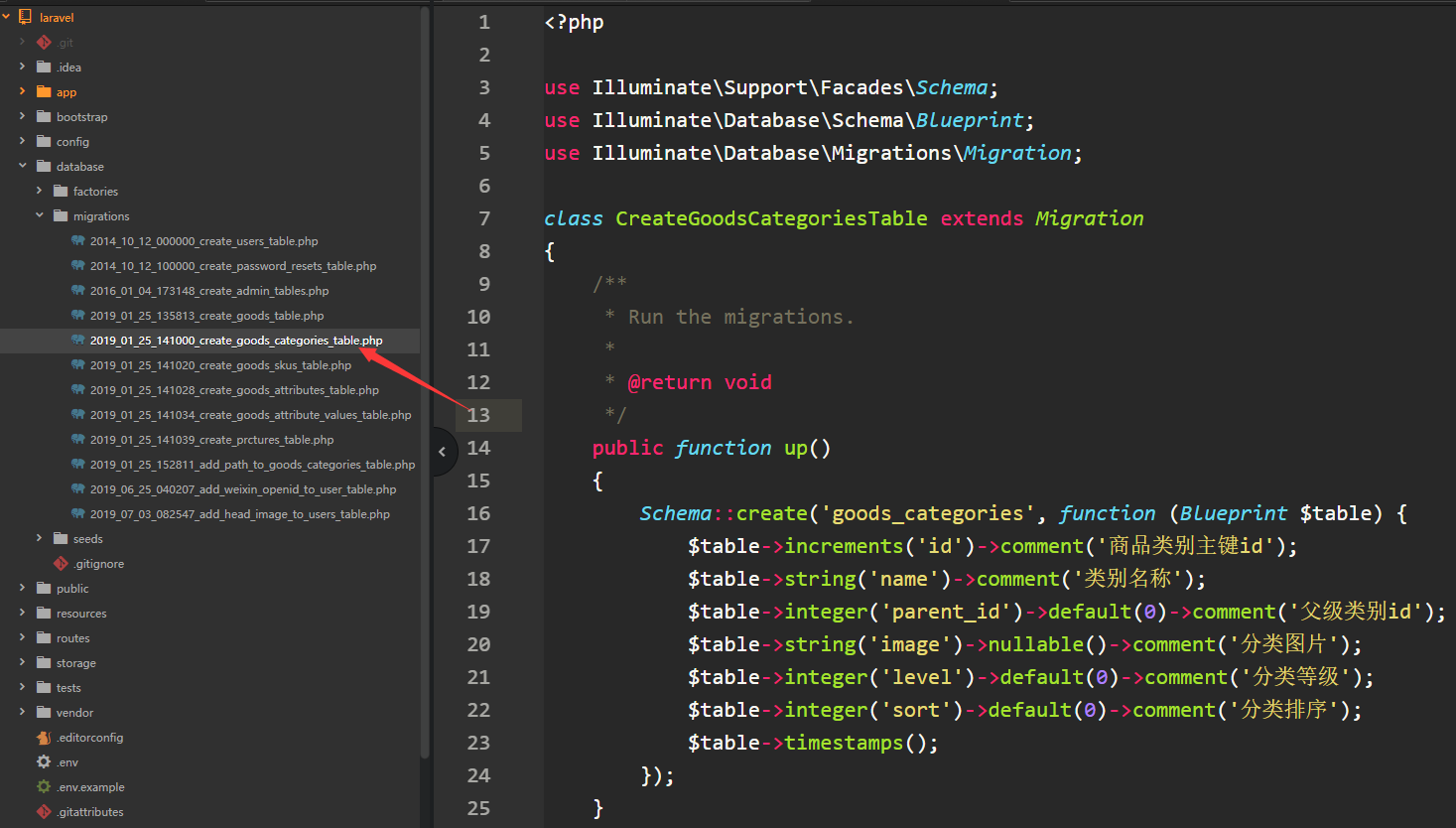
Task: Click 'parent_id' string on line 19
Action: click(951, 612)
